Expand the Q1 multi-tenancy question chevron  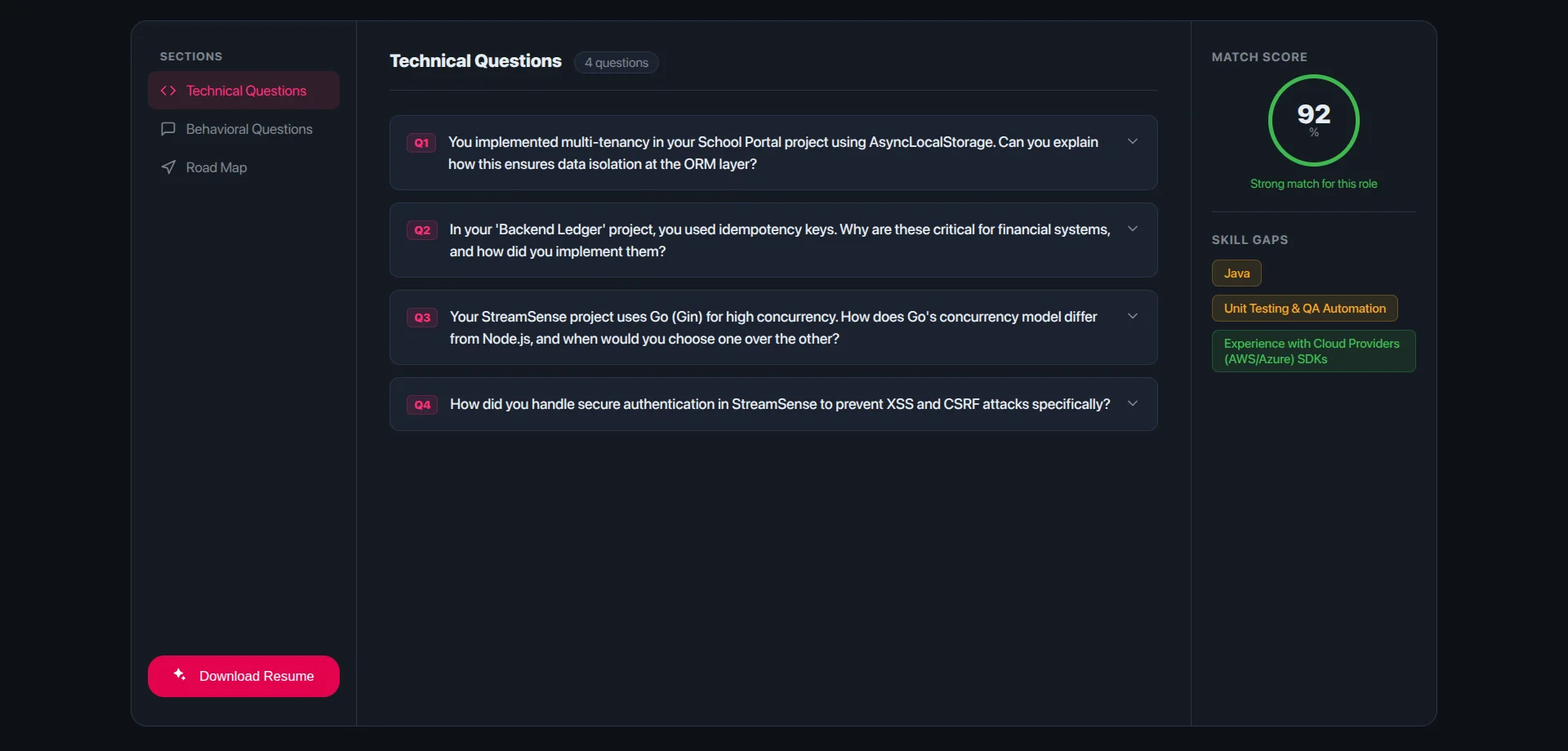(1133, 141)
